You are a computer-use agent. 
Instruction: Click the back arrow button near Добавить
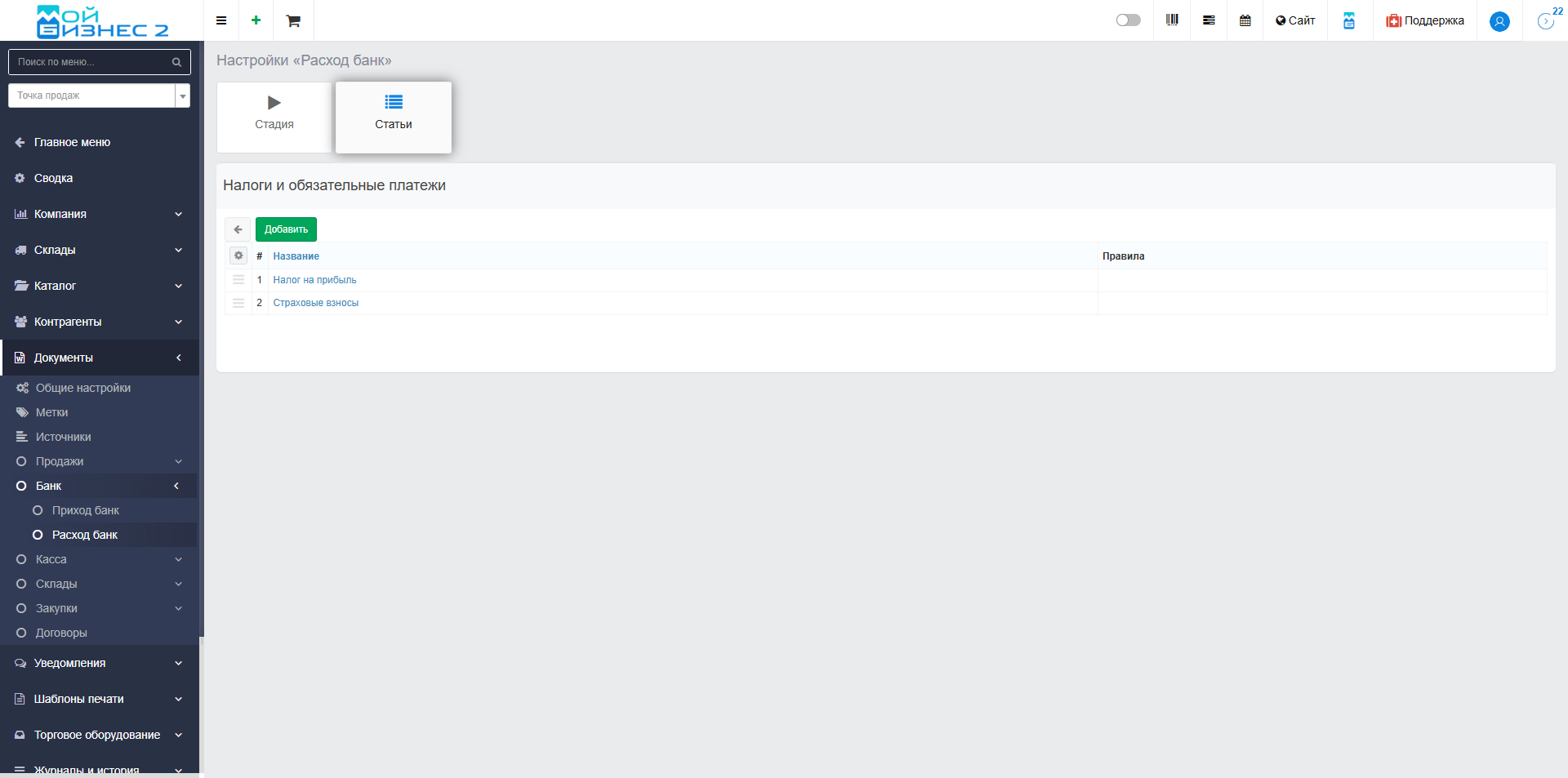click(238, 229)
